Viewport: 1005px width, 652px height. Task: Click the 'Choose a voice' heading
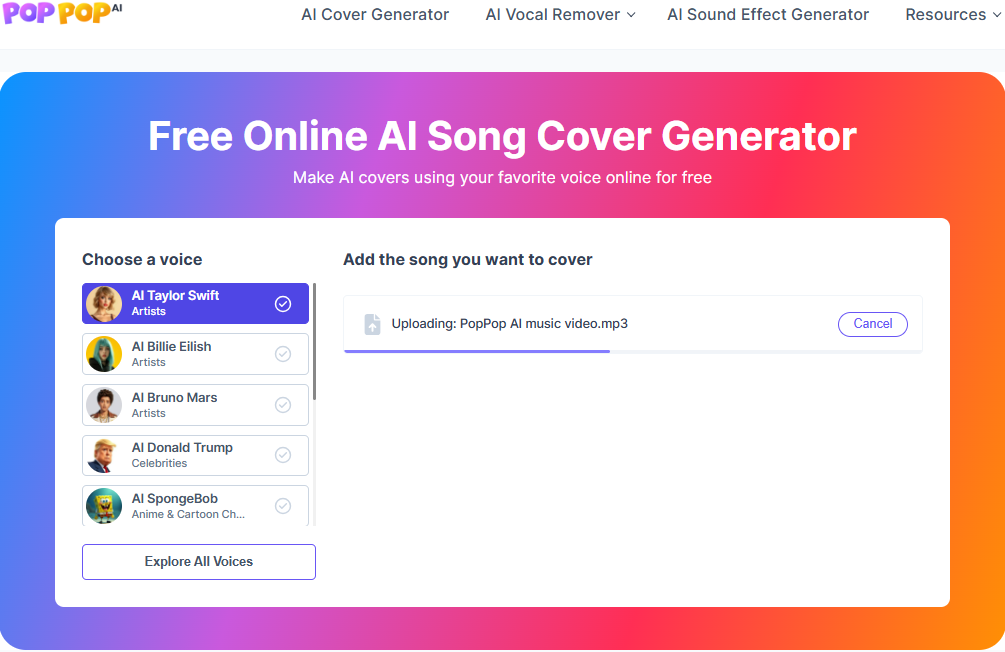click(142, 260)
